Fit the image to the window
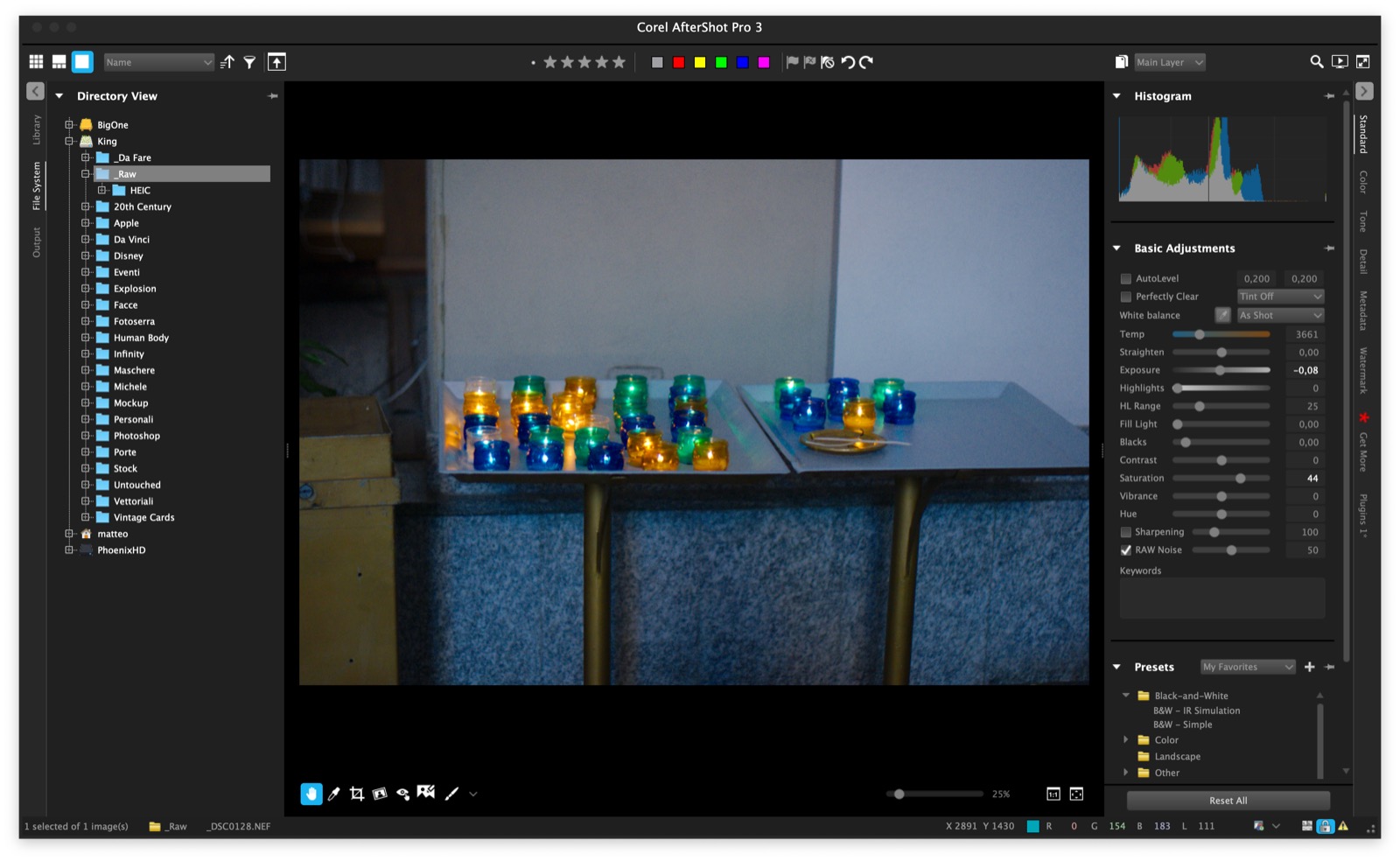 (x=1076, y=794)
